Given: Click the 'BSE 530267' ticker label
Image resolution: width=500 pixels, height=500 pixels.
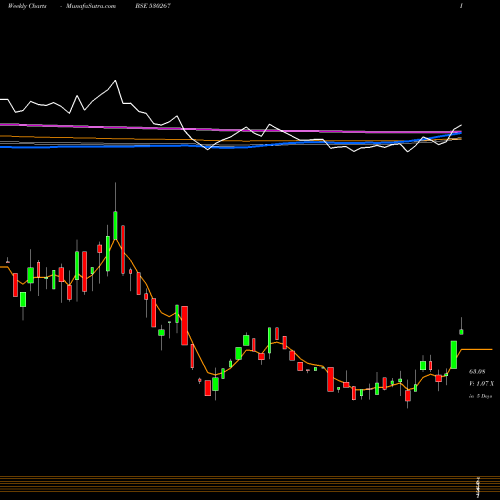Looking at the screenshot, I should coord(153,6).
